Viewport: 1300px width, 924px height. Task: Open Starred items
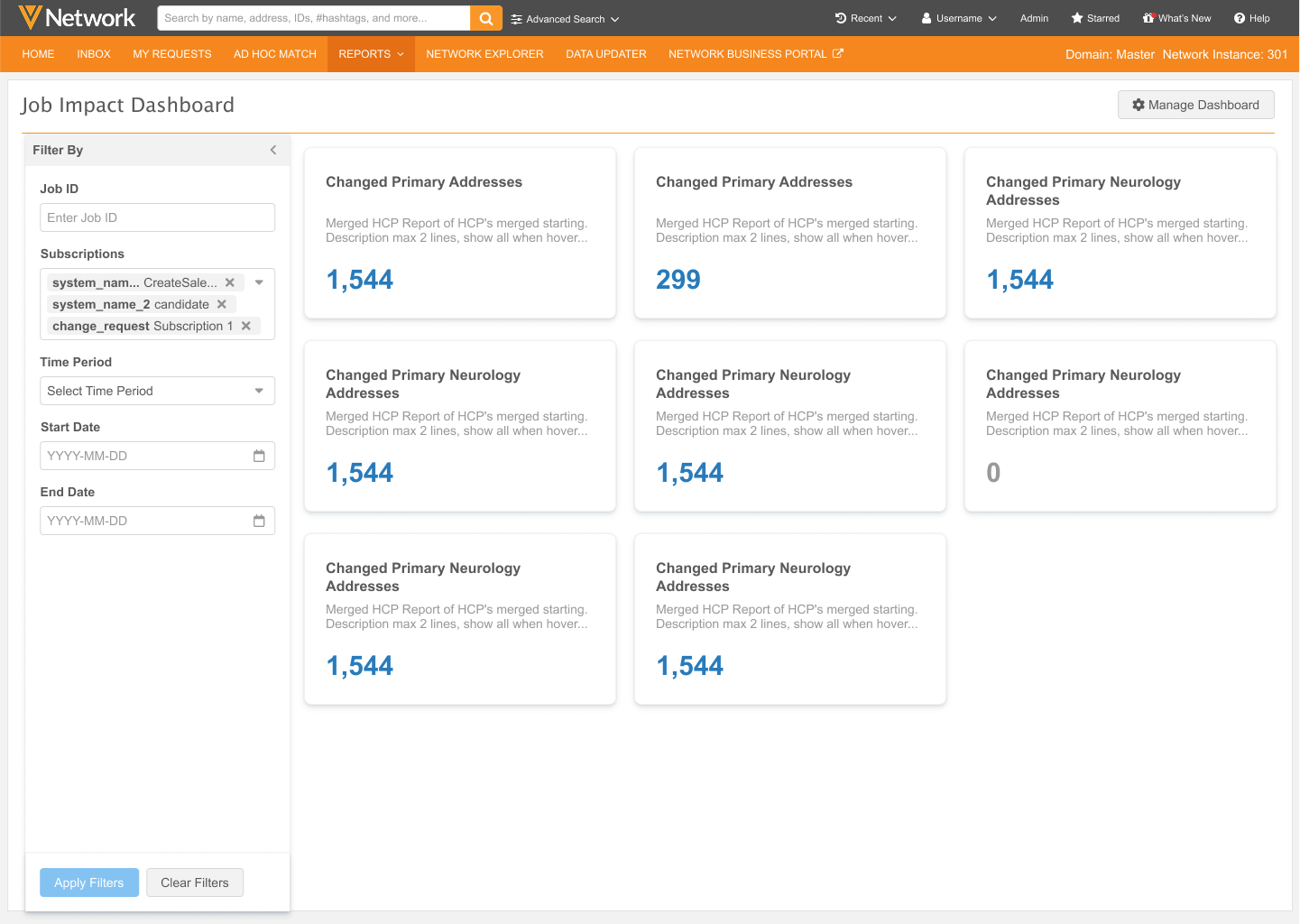pyautogui.click(x=1095, y=18)
